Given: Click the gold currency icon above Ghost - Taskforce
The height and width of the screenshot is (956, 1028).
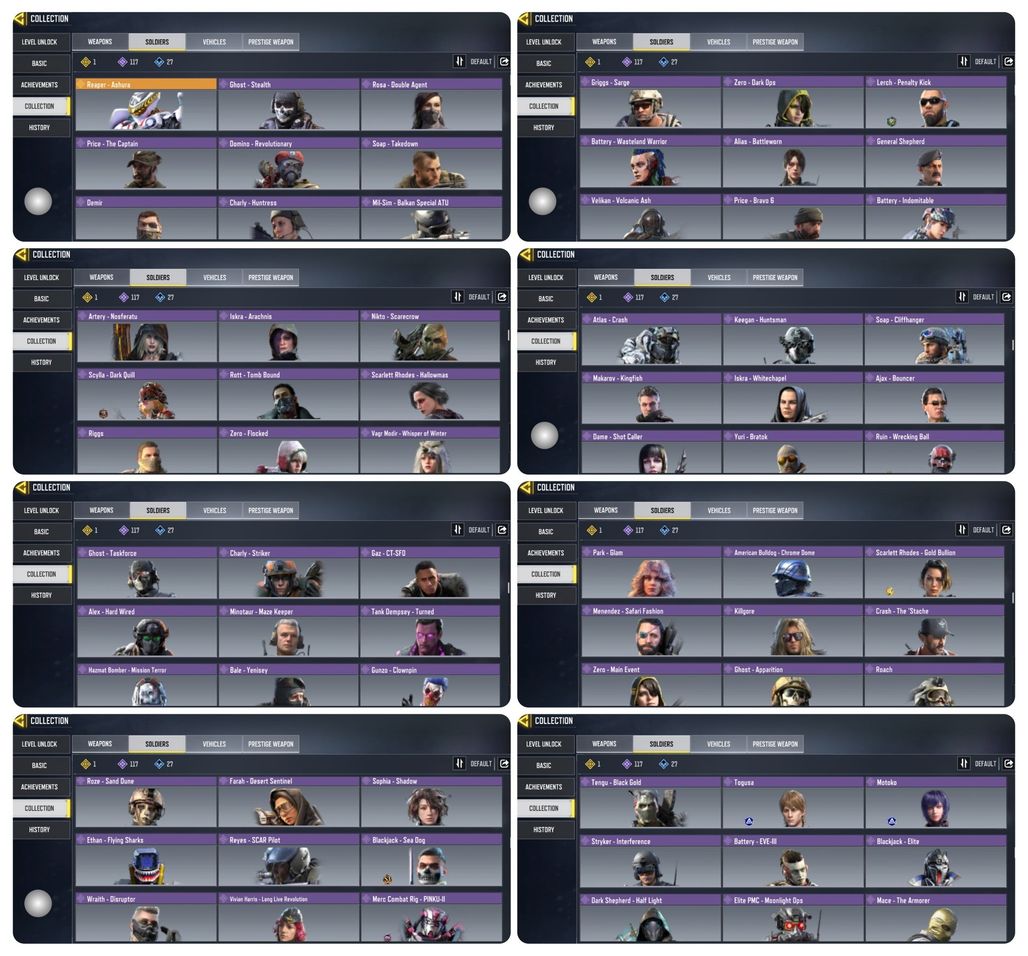Looking at the screenshot, I should pyautogui.click(x=87, y=530).
